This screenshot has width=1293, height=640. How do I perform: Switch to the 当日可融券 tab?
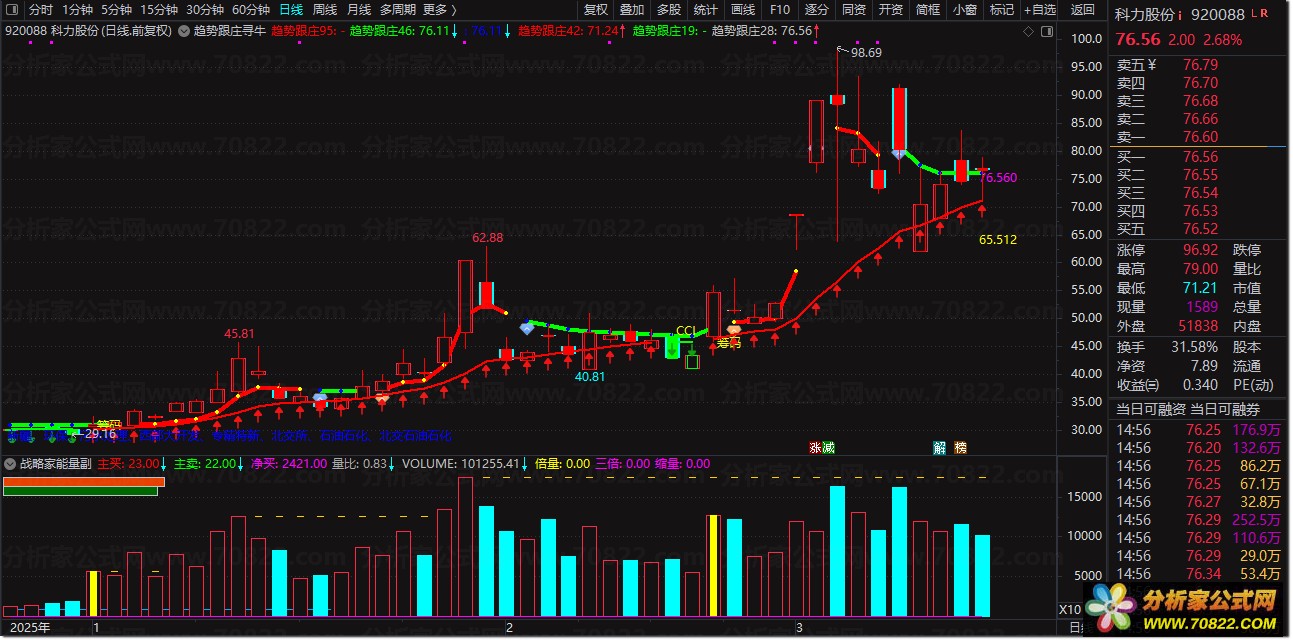[1224, 410]
